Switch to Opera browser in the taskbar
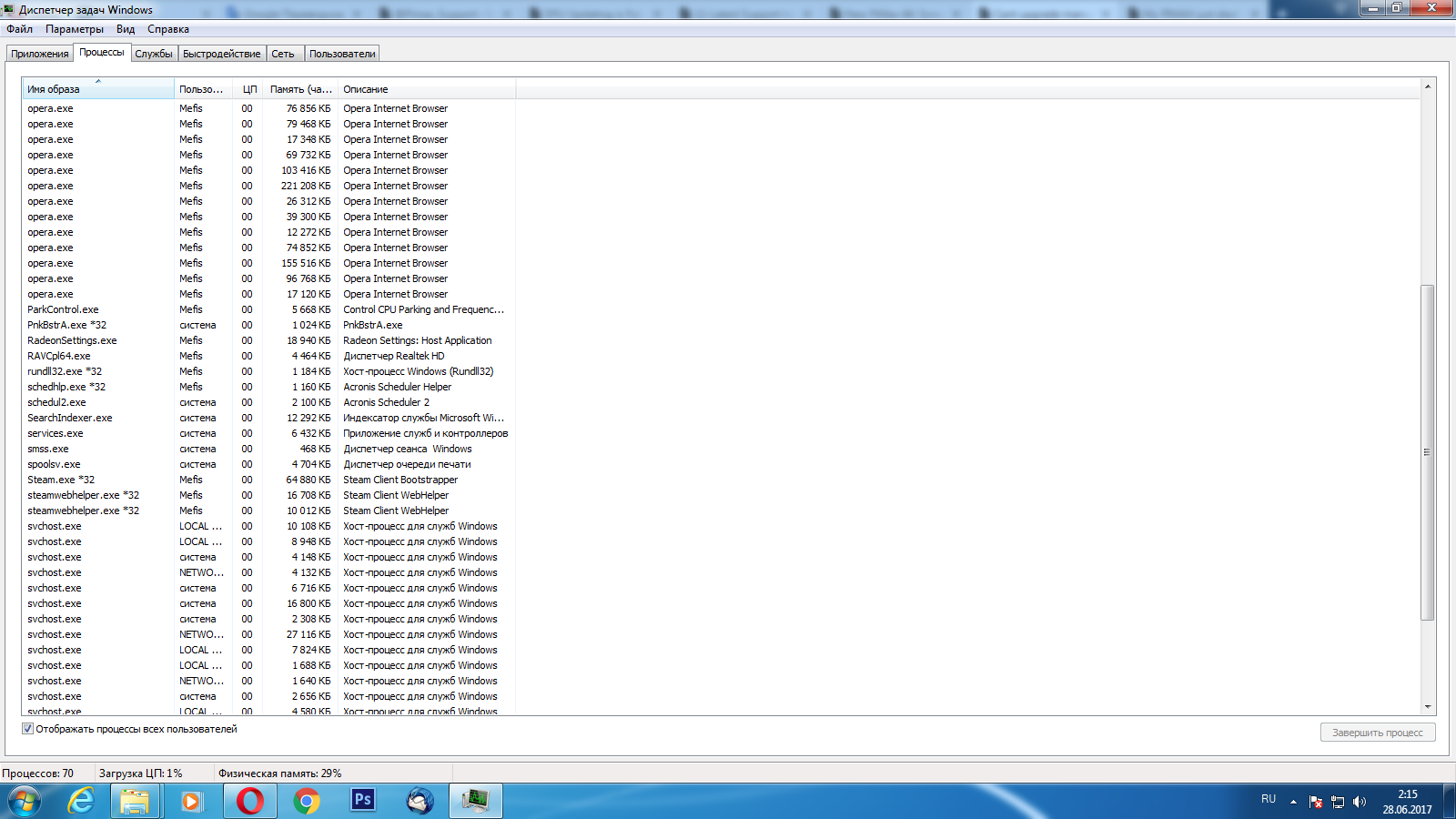1456x819 pixels. (249, 801)
